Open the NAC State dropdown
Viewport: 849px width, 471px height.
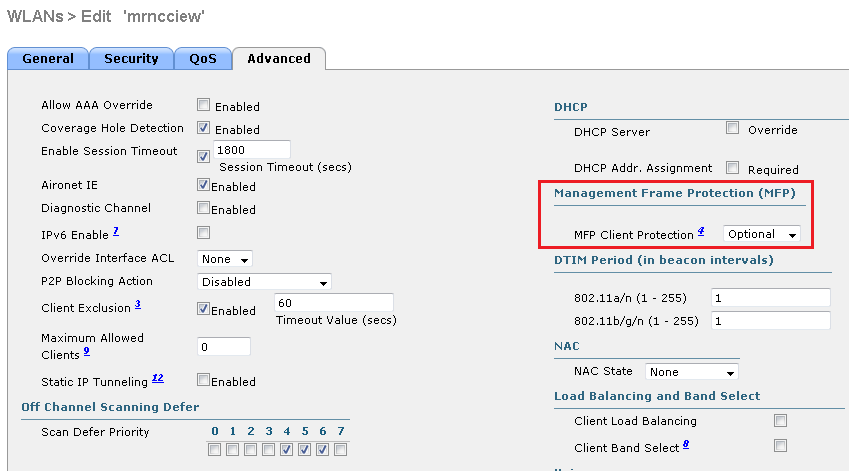(692, 372)
